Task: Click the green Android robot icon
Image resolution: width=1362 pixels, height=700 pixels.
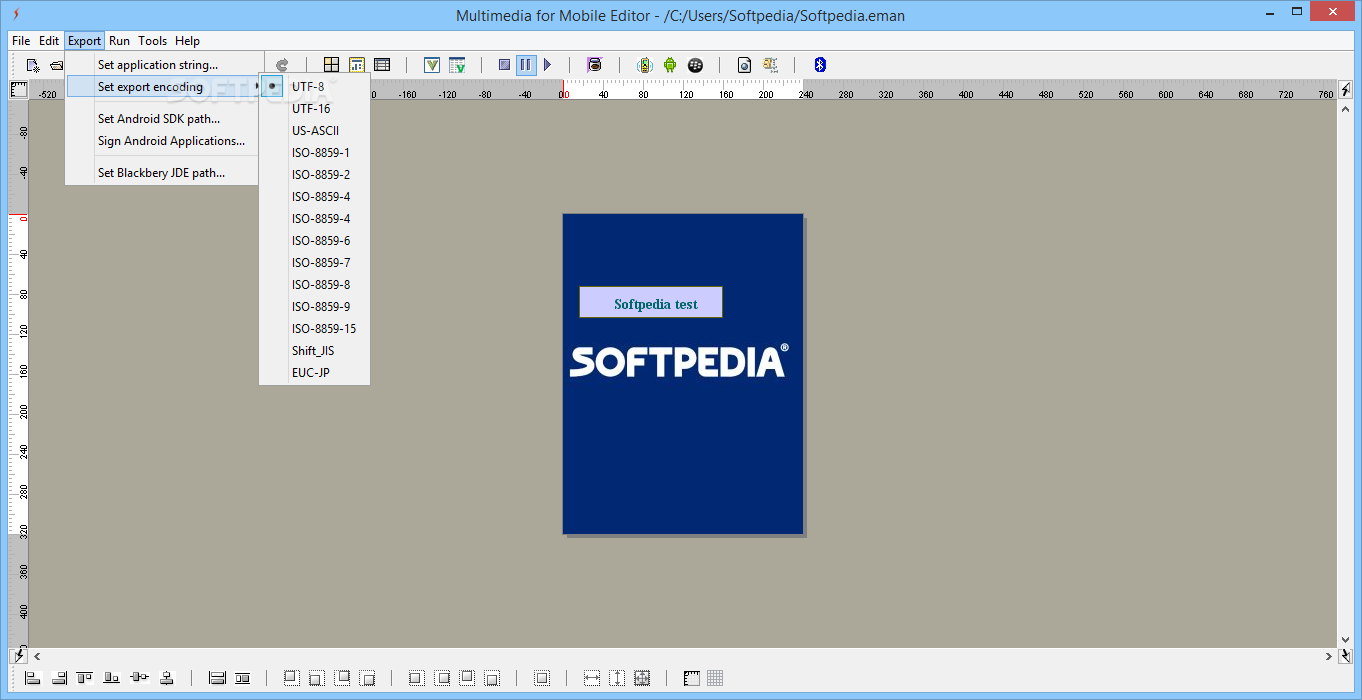Action: (x=670, y=65)
